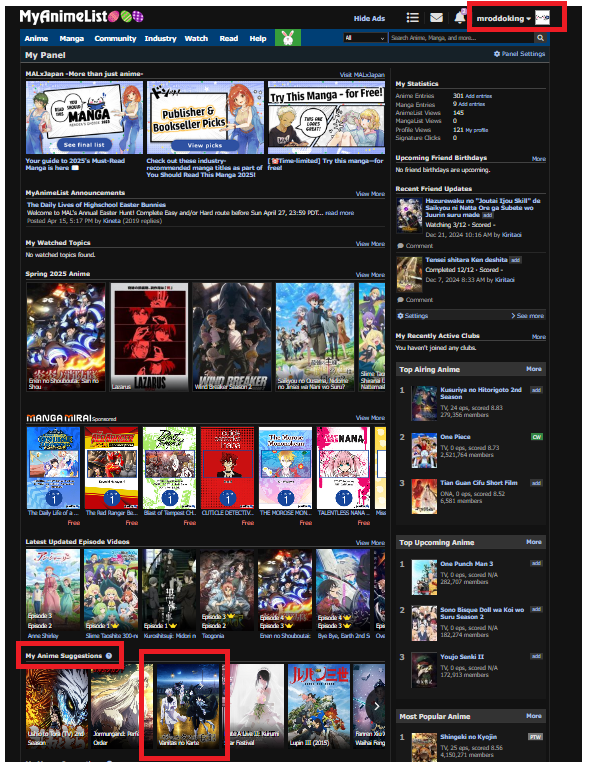Click the Easter bunny event icon
The image size is (608, 772).
coord(288,38)
